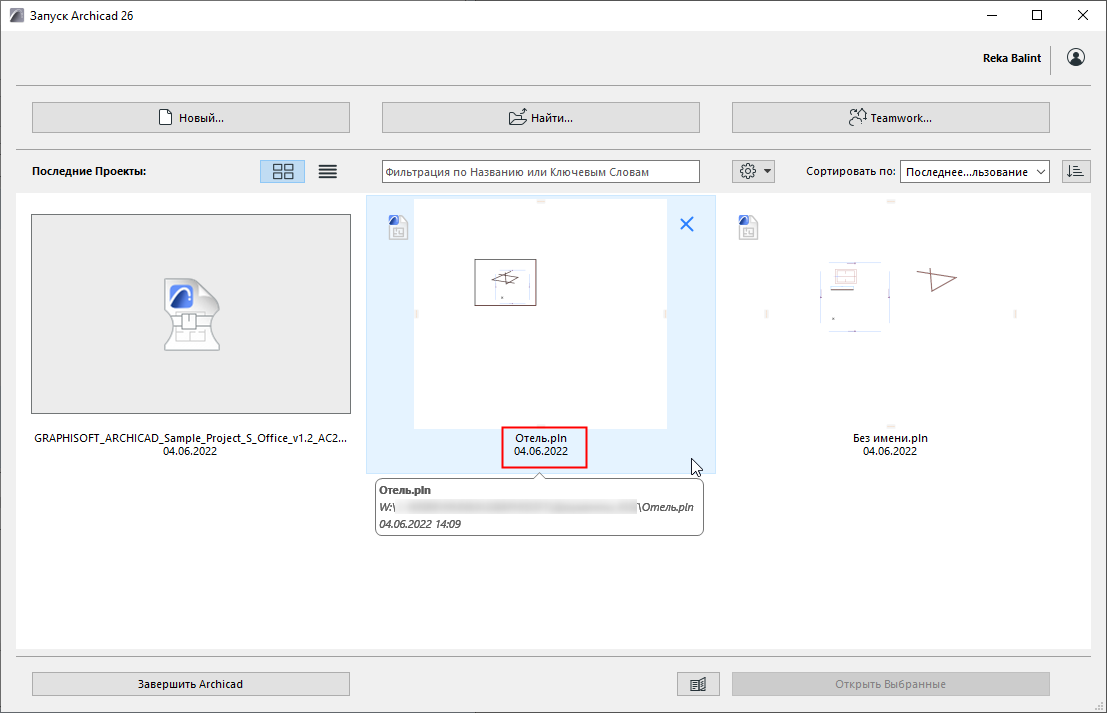Image resolution: width=1107 pixels, height=713 pixels.
Task: Click the Новый... new project button
Action: (191, 118)
